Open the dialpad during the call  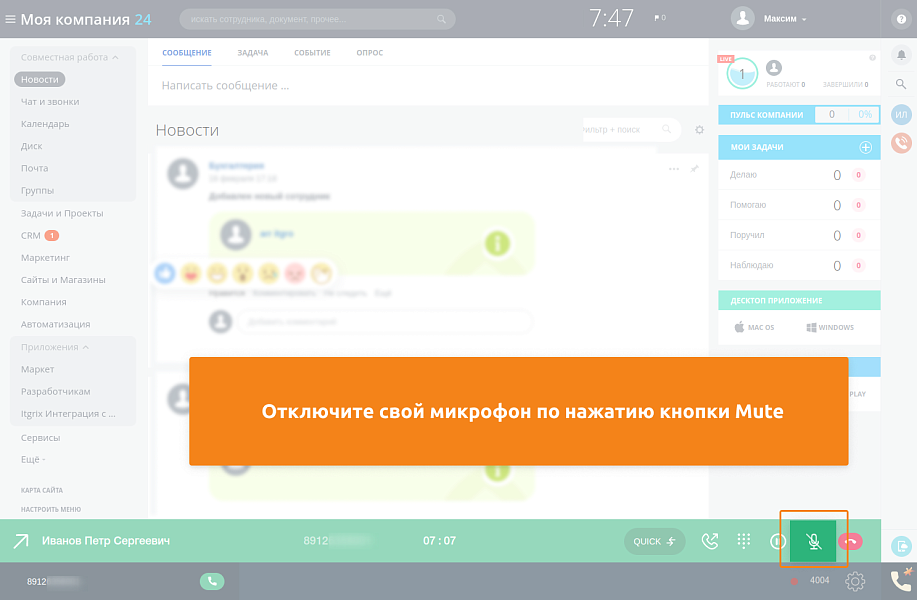click(x=743, y=540)
